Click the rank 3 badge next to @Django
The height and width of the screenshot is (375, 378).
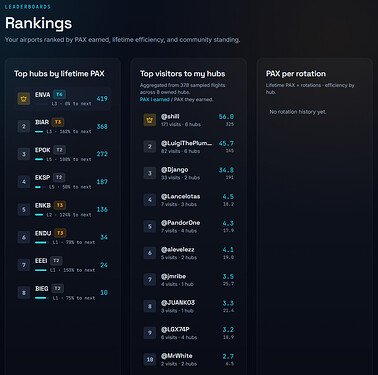tap(150, 173)
